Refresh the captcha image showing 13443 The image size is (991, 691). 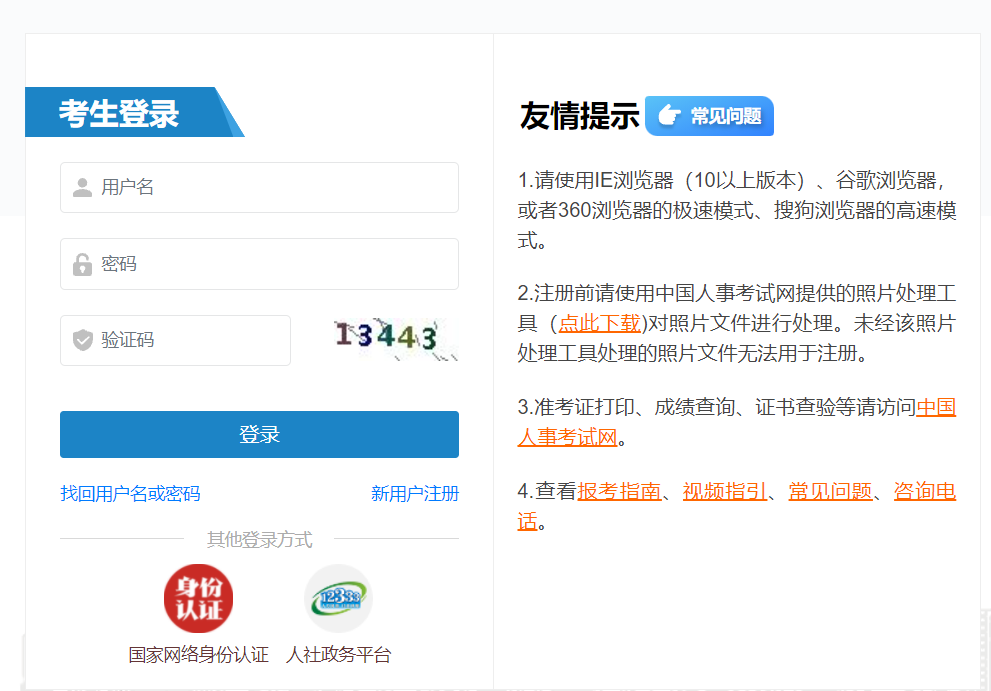coord(395,338)
